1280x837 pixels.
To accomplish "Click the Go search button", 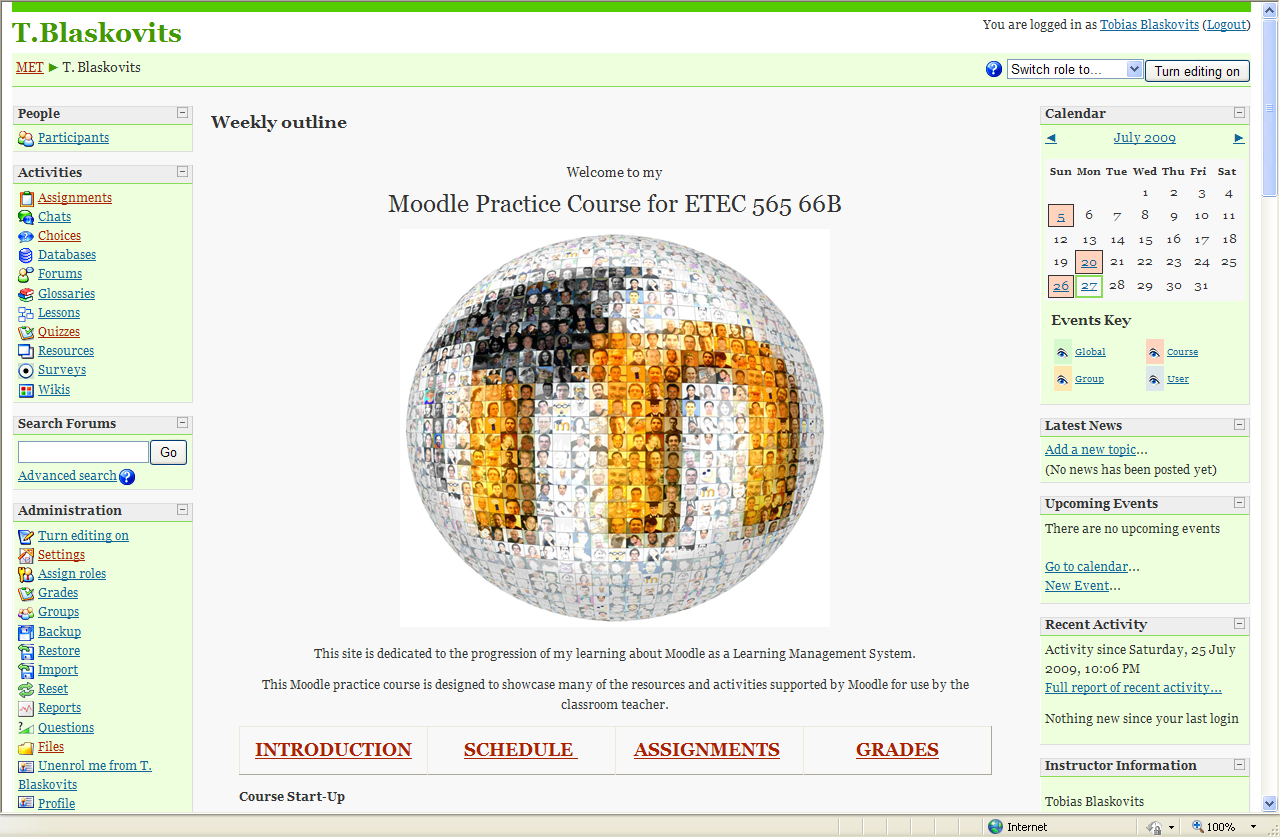I will tap(168, 453).
